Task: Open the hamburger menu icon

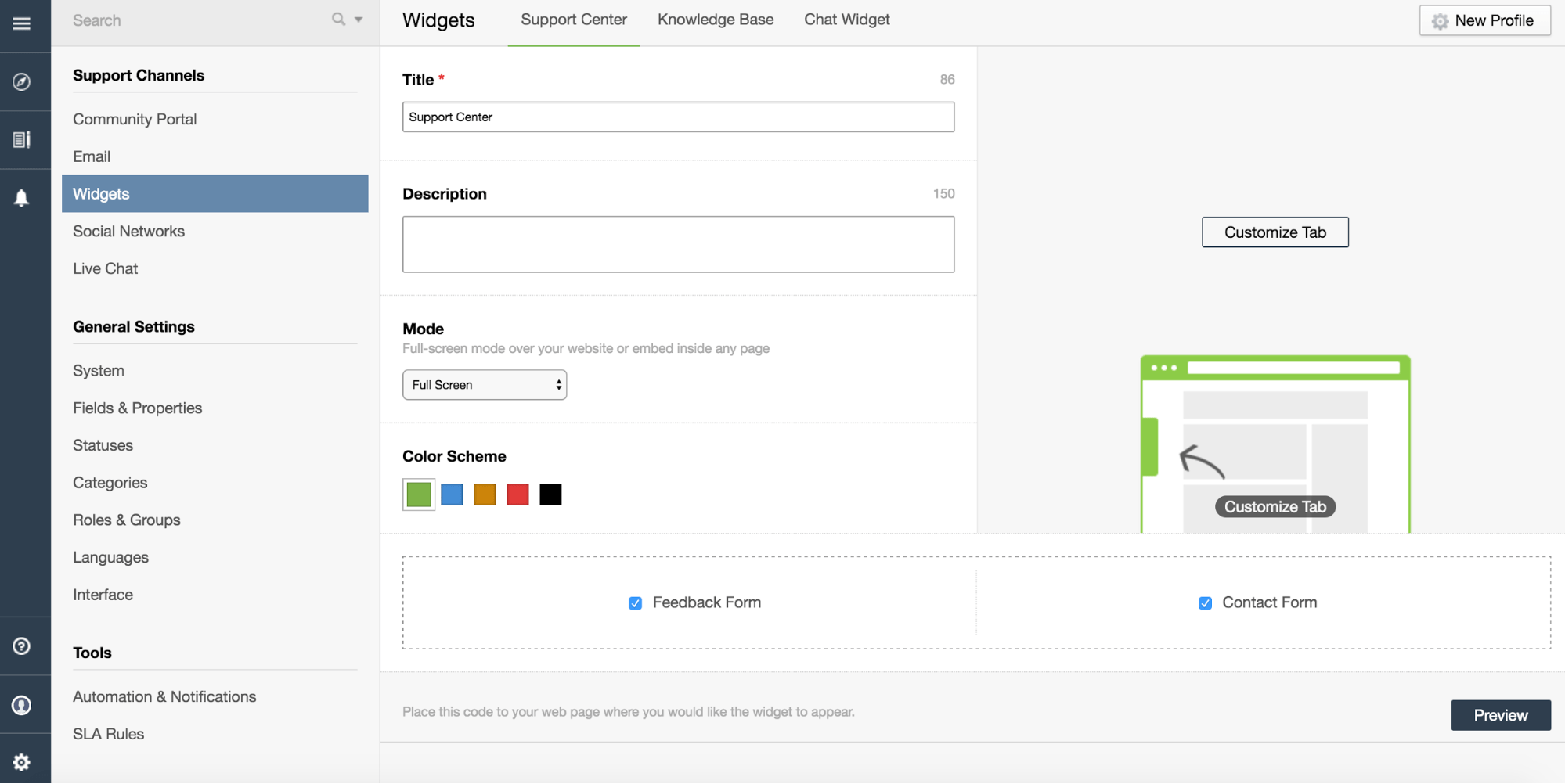Action: tap(22, 23)
